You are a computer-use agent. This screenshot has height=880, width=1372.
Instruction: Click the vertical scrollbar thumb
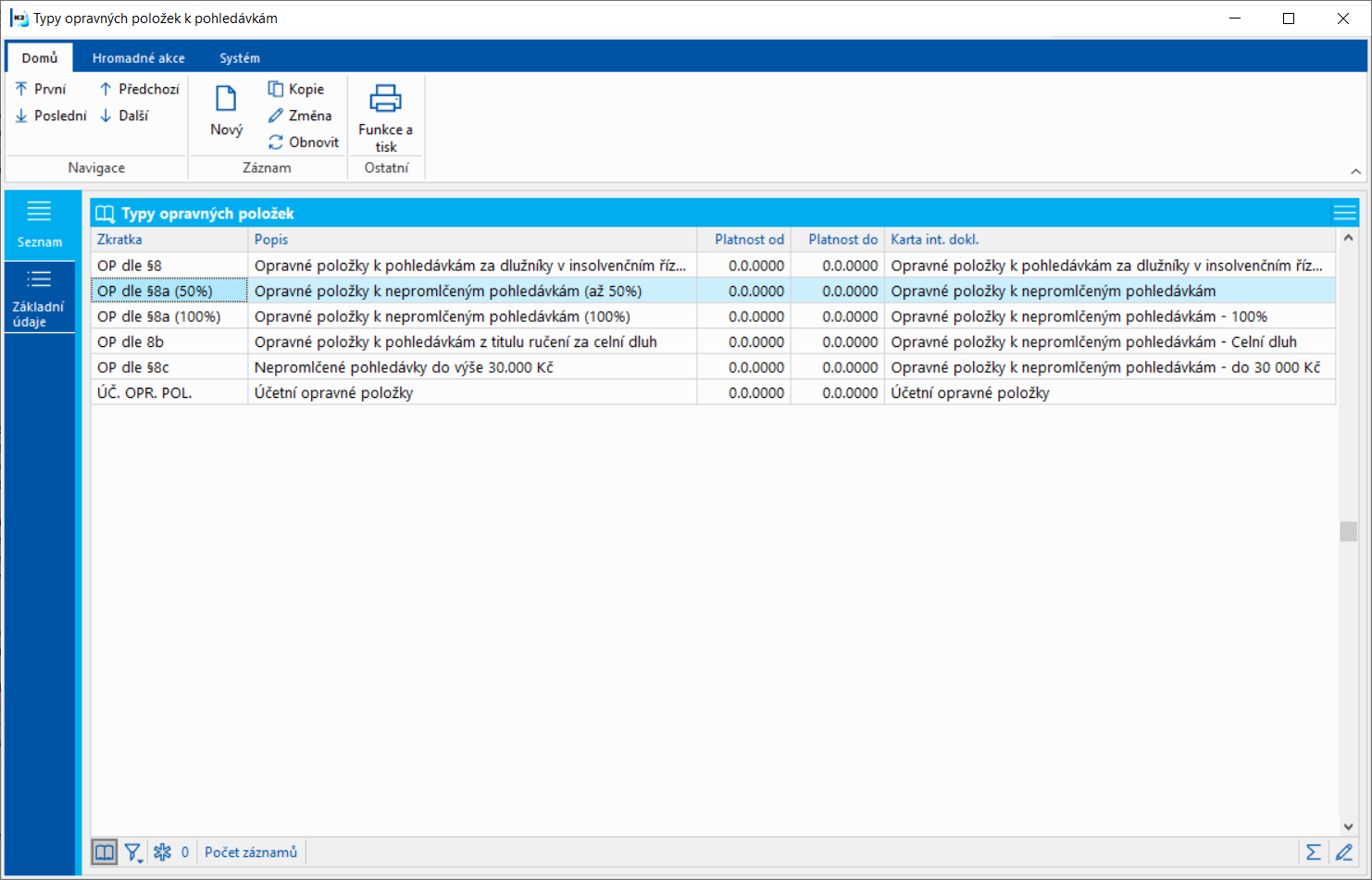pyautogui.click(x=1348, y=531)
